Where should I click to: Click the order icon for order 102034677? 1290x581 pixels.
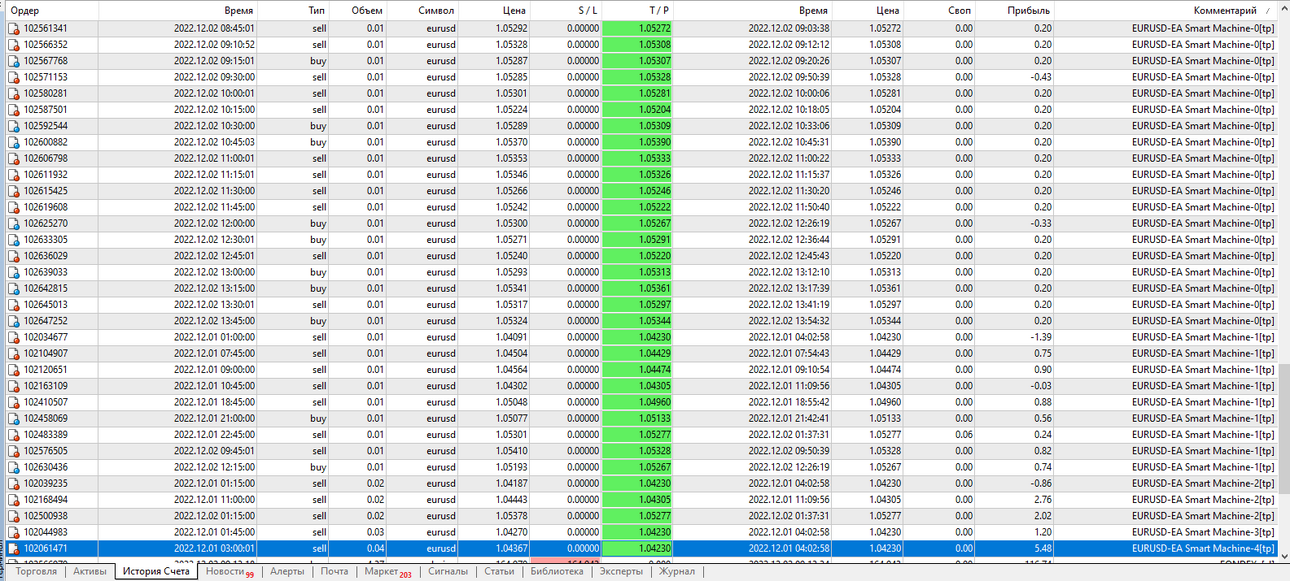[x=14, y=337]
